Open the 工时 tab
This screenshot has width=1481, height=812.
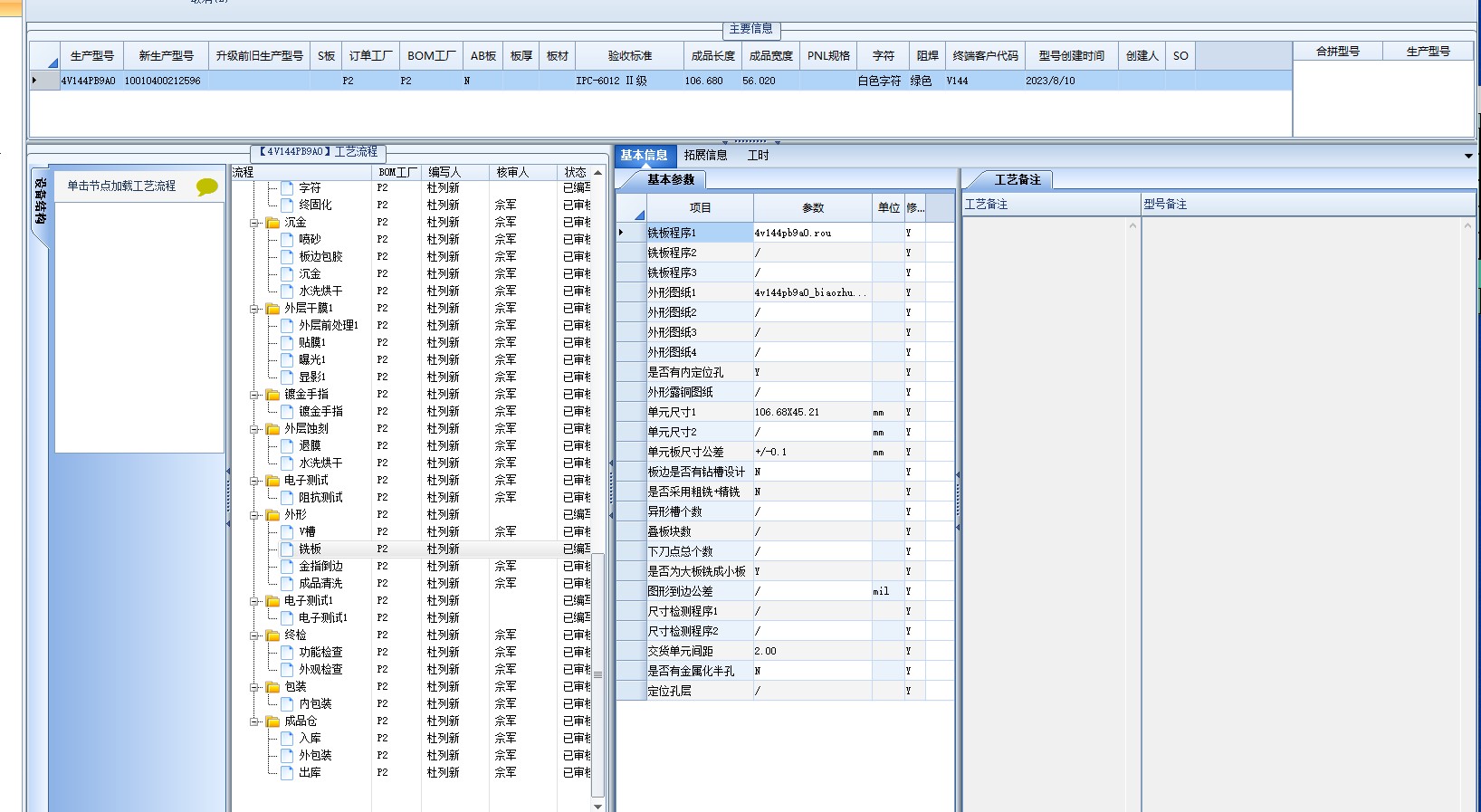[759, 156]
